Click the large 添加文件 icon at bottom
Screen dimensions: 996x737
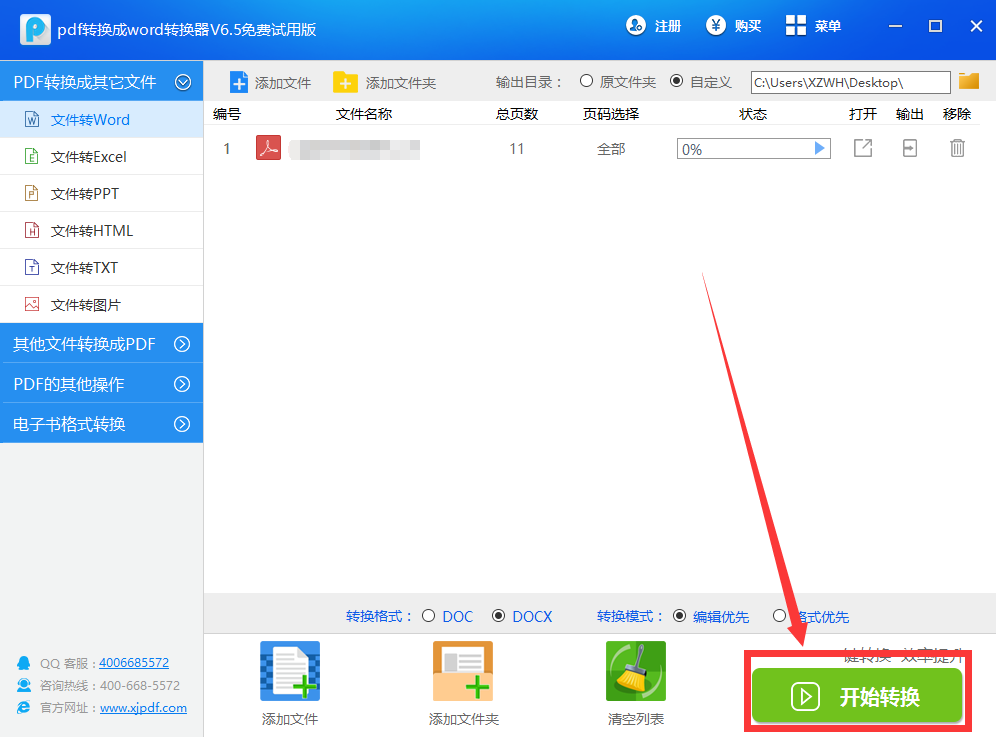[289, 670]
